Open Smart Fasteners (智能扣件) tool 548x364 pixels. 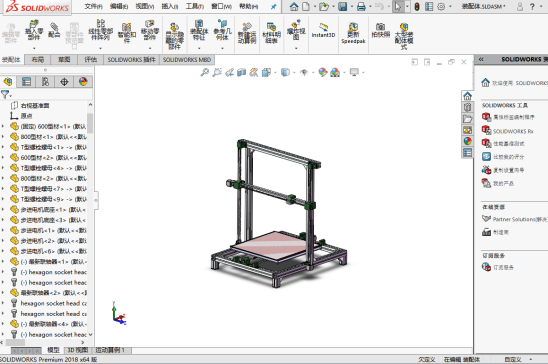tap(127, 32)
